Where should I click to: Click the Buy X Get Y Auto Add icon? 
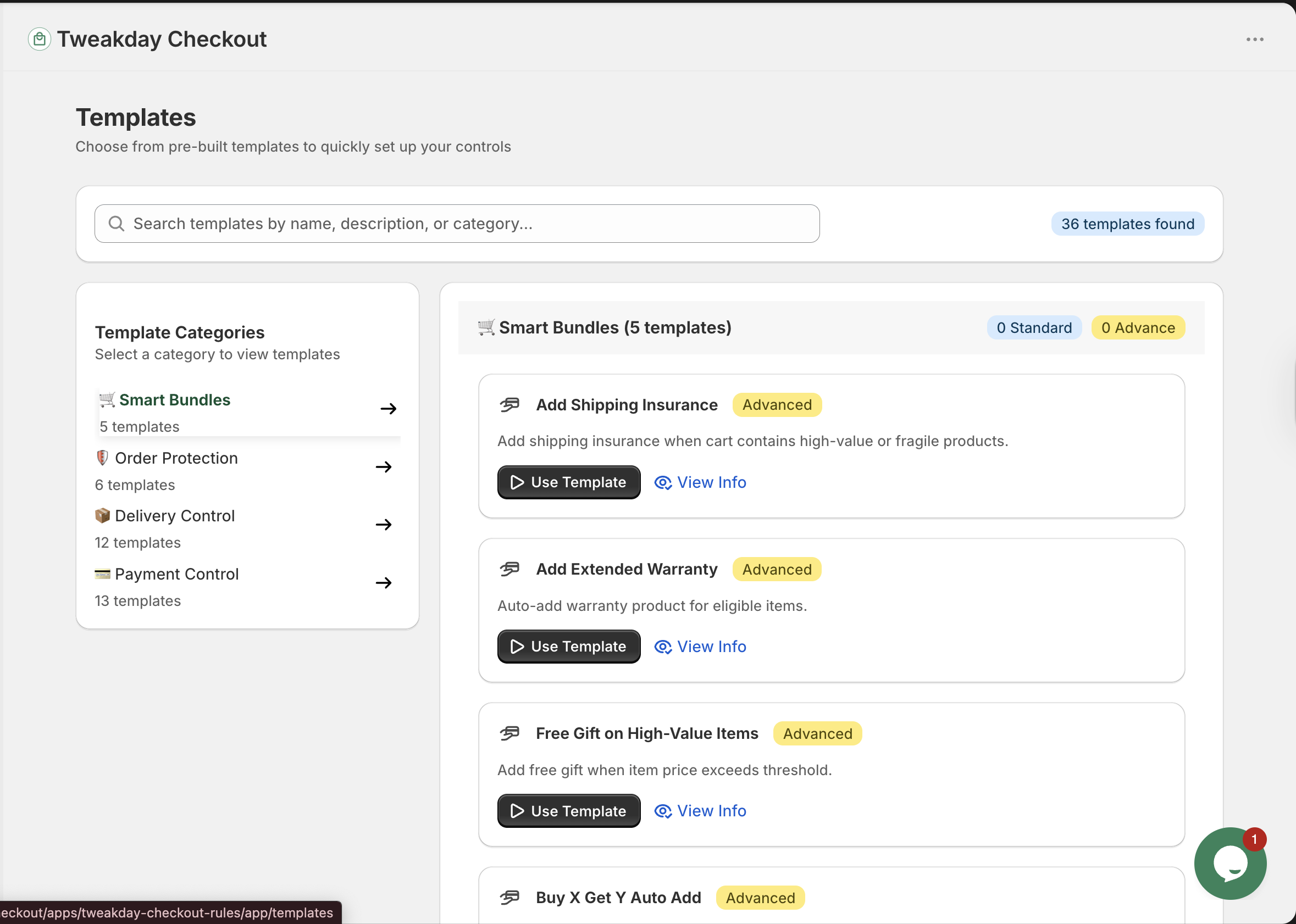(x=510, y=898)
